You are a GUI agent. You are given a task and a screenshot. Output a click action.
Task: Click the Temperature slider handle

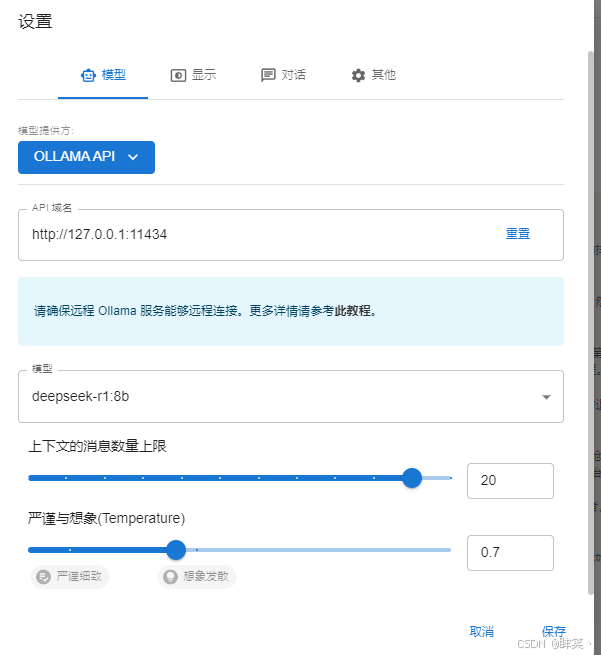pos(176,550)
